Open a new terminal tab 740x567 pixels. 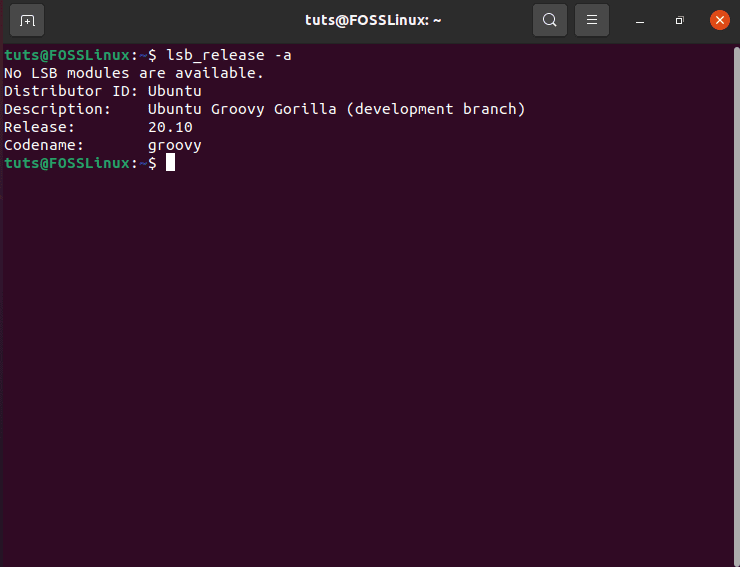[27, 20]
